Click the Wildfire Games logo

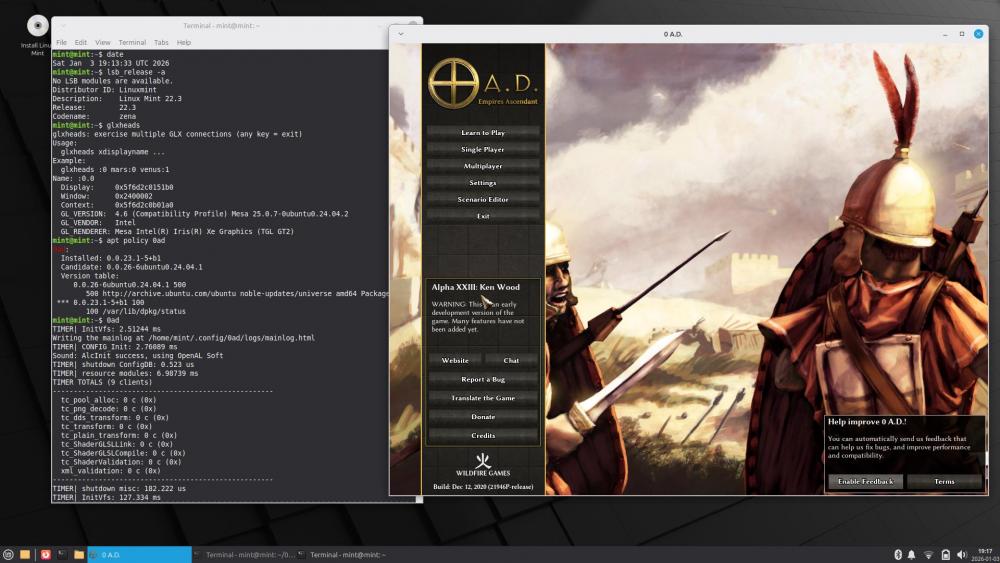pyautogui.click(x=483, y=463)
